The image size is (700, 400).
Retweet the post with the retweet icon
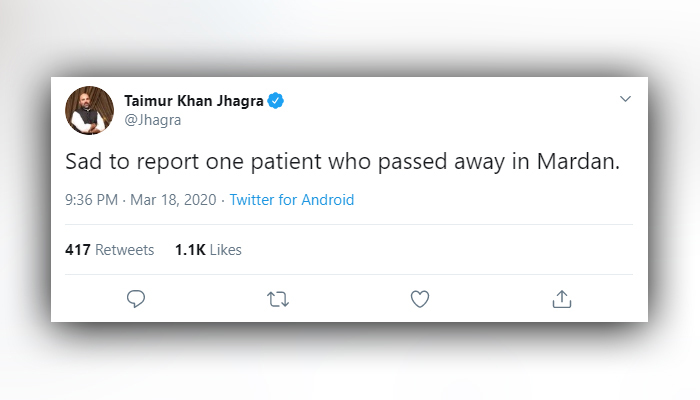(279, 298)
